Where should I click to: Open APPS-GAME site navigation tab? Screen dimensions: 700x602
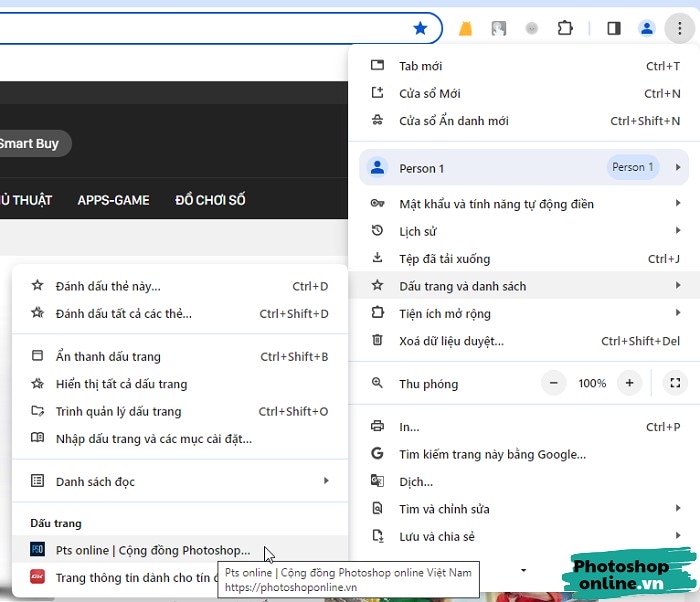113,200
